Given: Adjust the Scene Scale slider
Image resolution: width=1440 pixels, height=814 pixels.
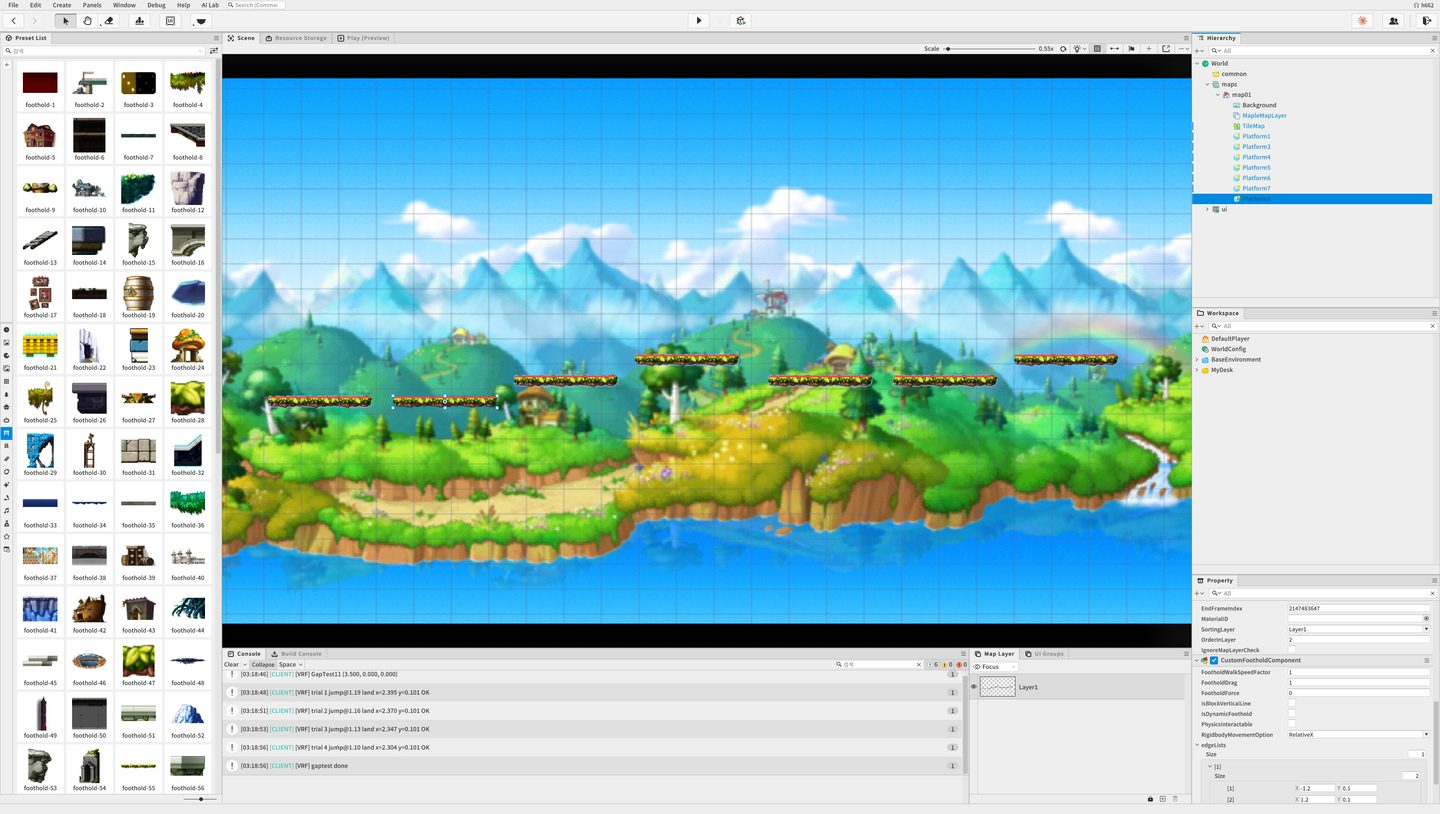Looking at the screenshot, I should (990, 48).
